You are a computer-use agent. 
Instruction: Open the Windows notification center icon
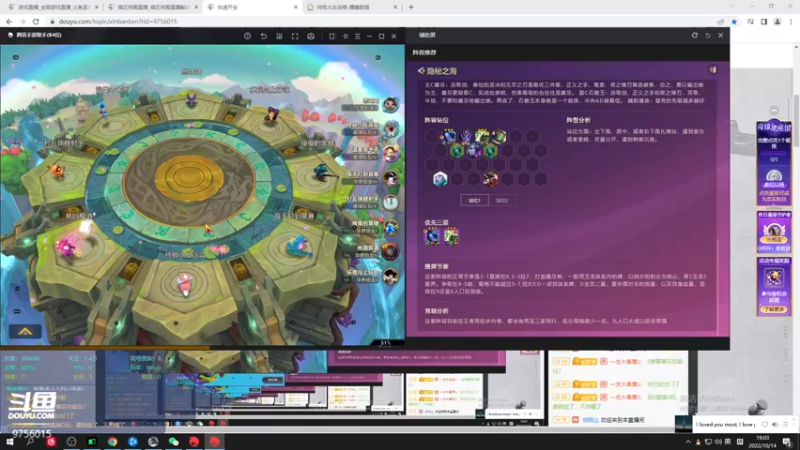(787, 442)
